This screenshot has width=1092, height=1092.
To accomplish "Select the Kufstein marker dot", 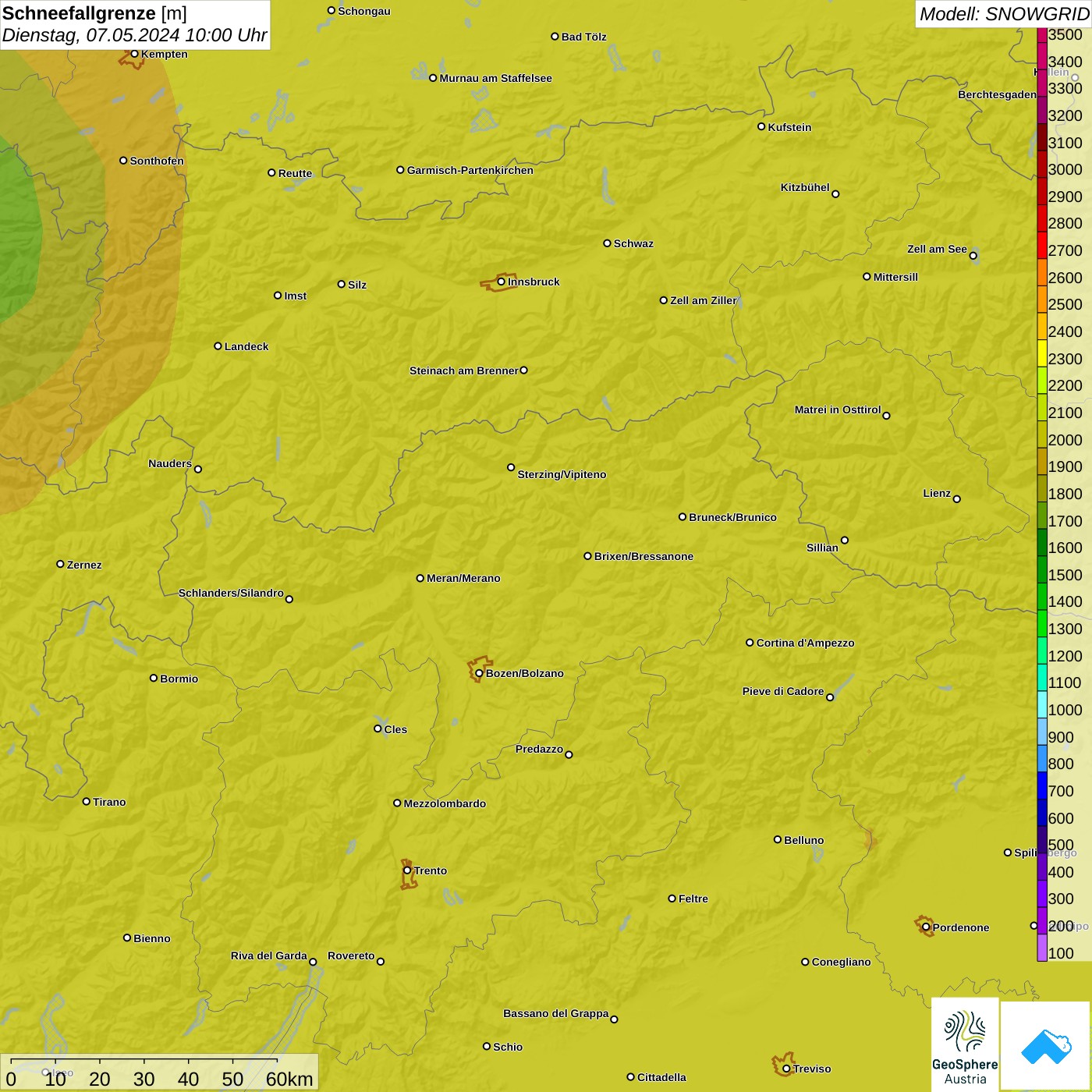I will point(761,126).
